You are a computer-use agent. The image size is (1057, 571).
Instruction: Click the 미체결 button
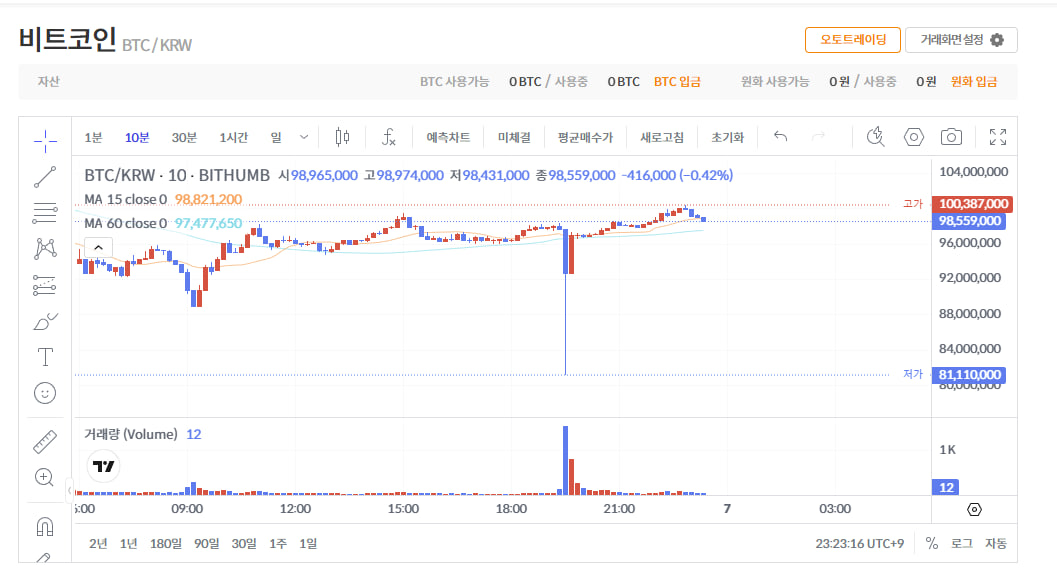pyautogui.click(x=514, y=138)
